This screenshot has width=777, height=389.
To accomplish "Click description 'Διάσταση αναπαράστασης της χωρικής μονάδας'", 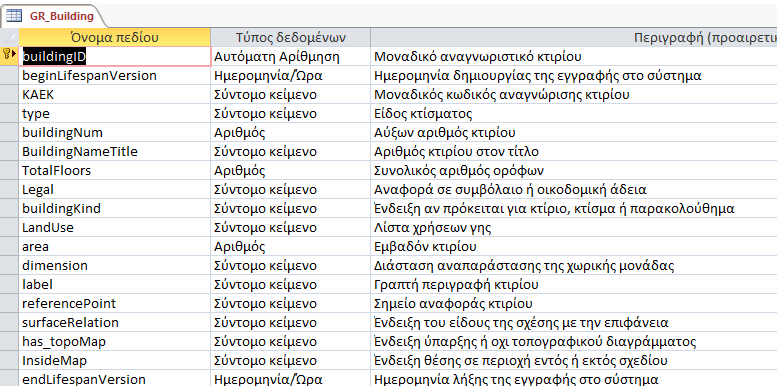I will pyautogui.click(x=524, y=265).
